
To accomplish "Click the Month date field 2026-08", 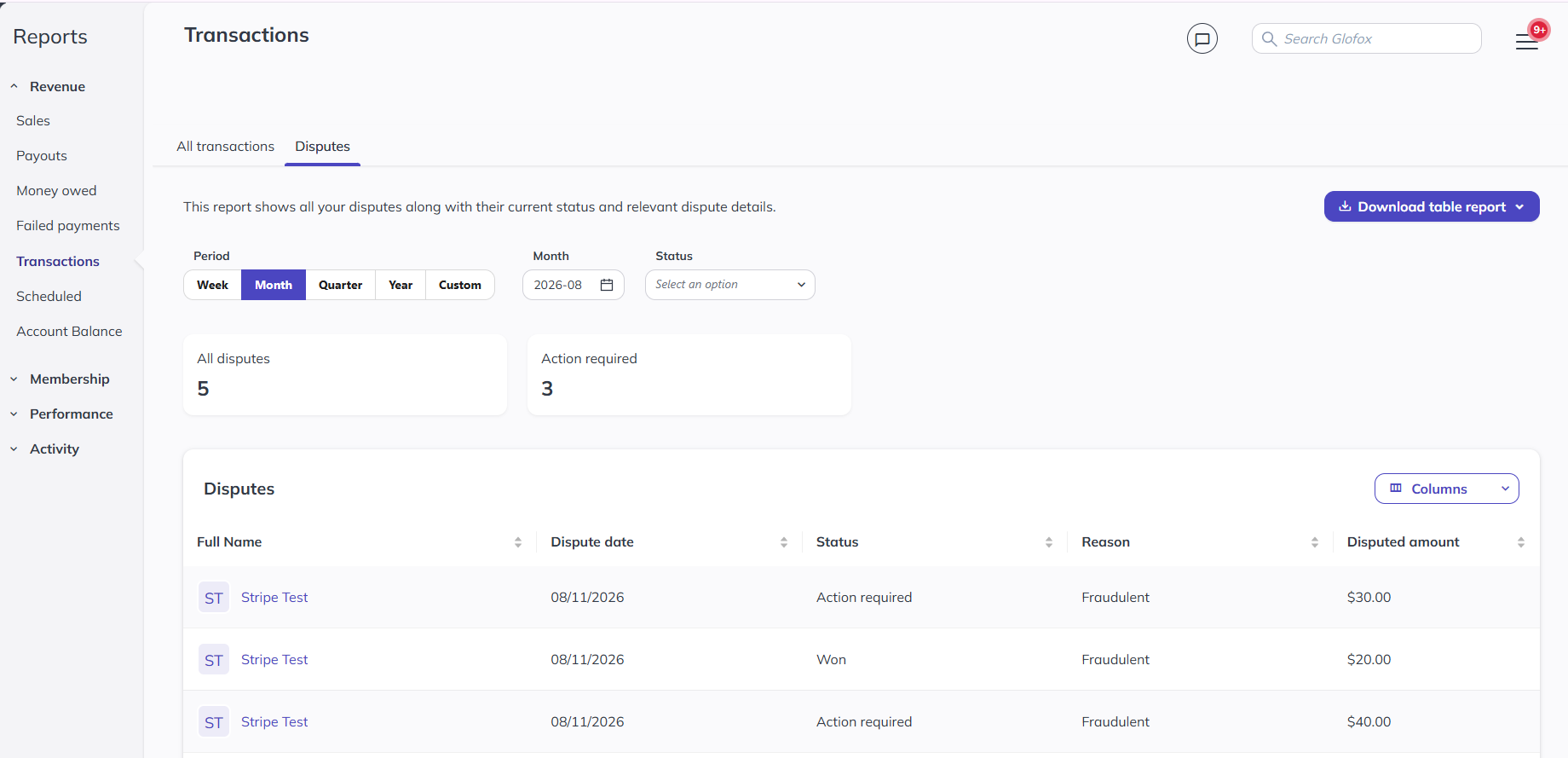I will coord(574,285).
